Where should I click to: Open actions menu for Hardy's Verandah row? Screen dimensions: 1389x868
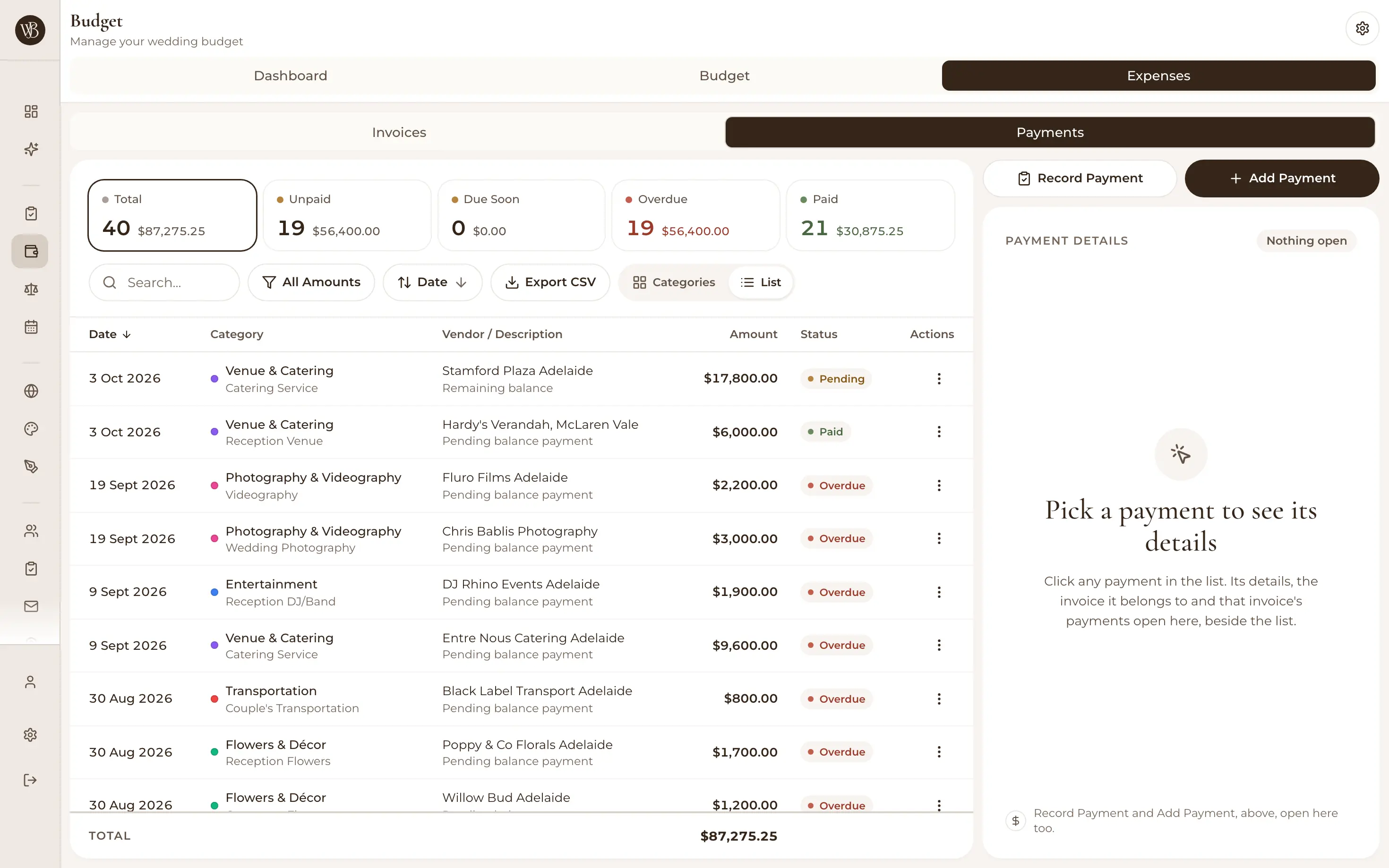(x=939, y=432)
